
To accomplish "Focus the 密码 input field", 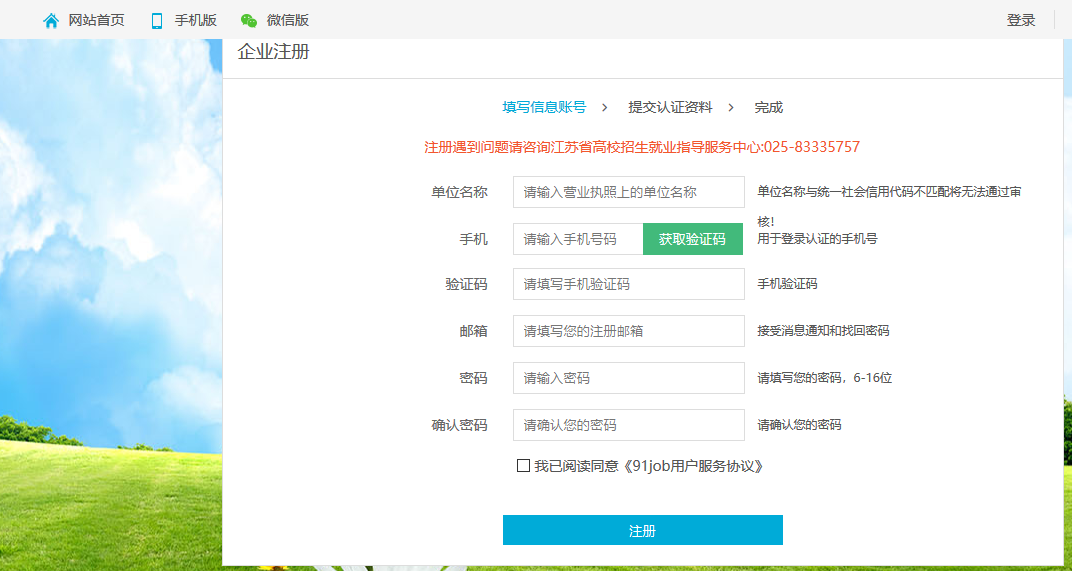I will 628,378.
